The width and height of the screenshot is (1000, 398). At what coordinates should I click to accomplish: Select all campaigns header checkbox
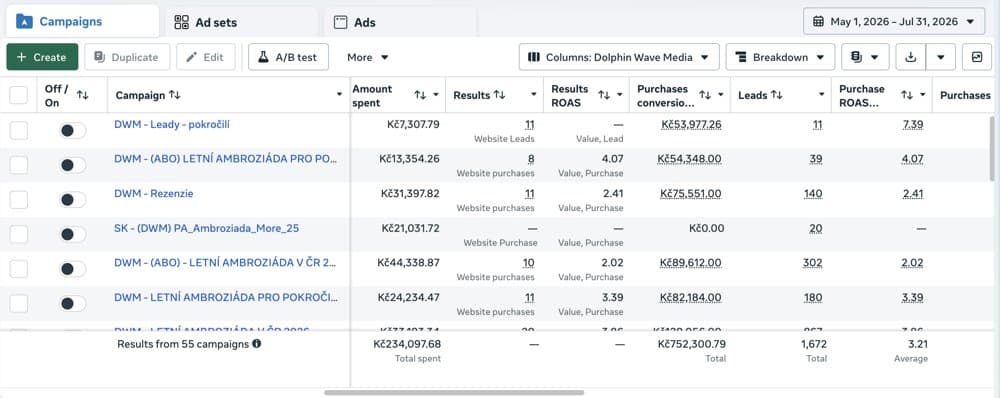[x=18, y=95]
